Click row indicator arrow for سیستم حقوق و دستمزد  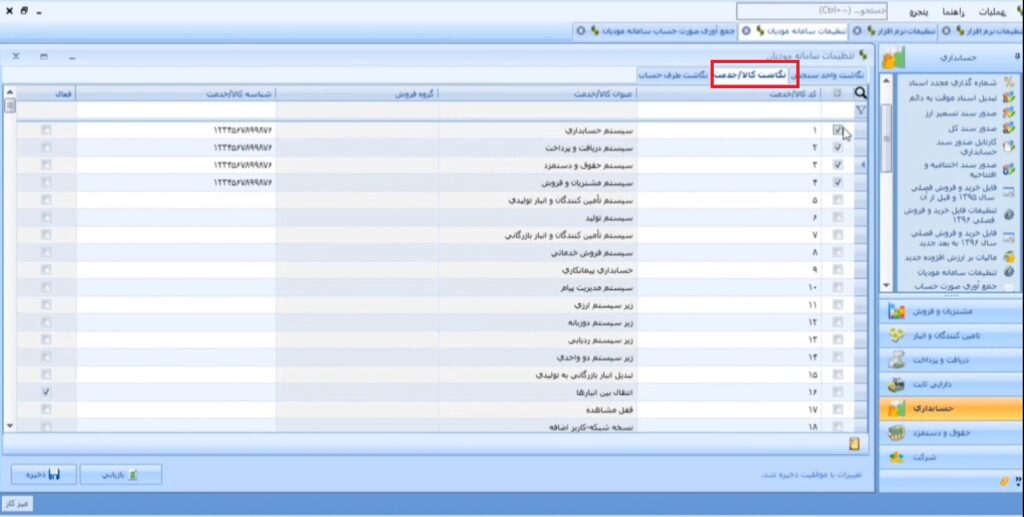[862, 165]
